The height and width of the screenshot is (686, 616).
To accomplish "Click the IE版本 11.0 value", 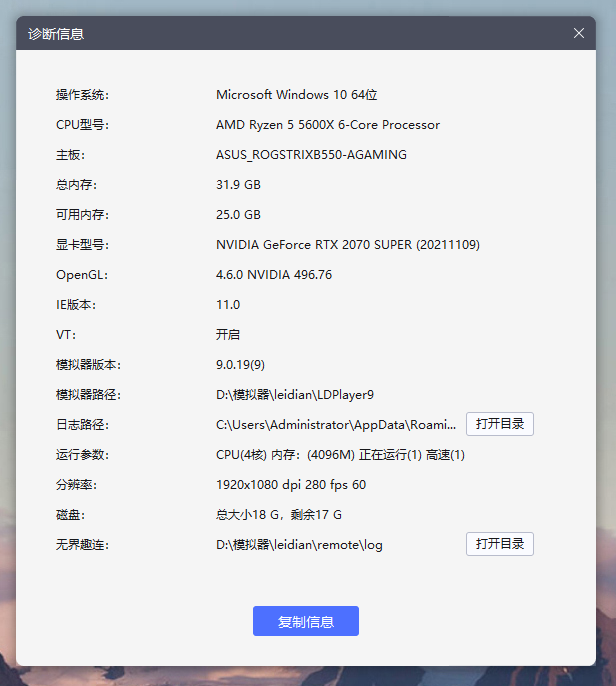I will pyautogui.click(x=228, y=305).
